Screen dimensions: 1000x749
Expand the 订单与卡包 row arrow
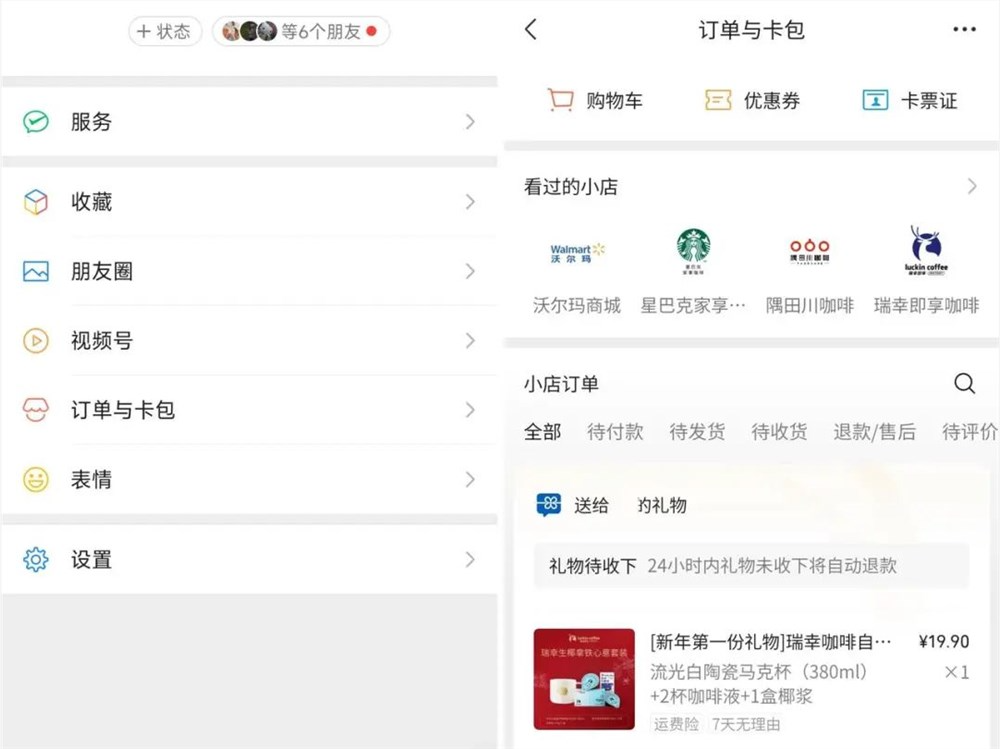[470, 410]
